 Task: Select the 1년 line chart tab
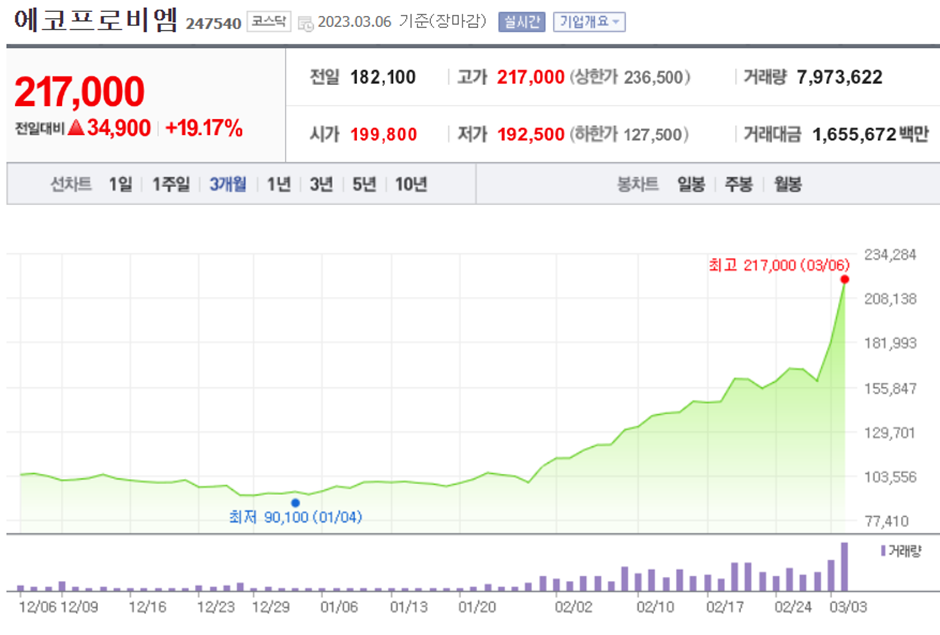tap(279, 184)
